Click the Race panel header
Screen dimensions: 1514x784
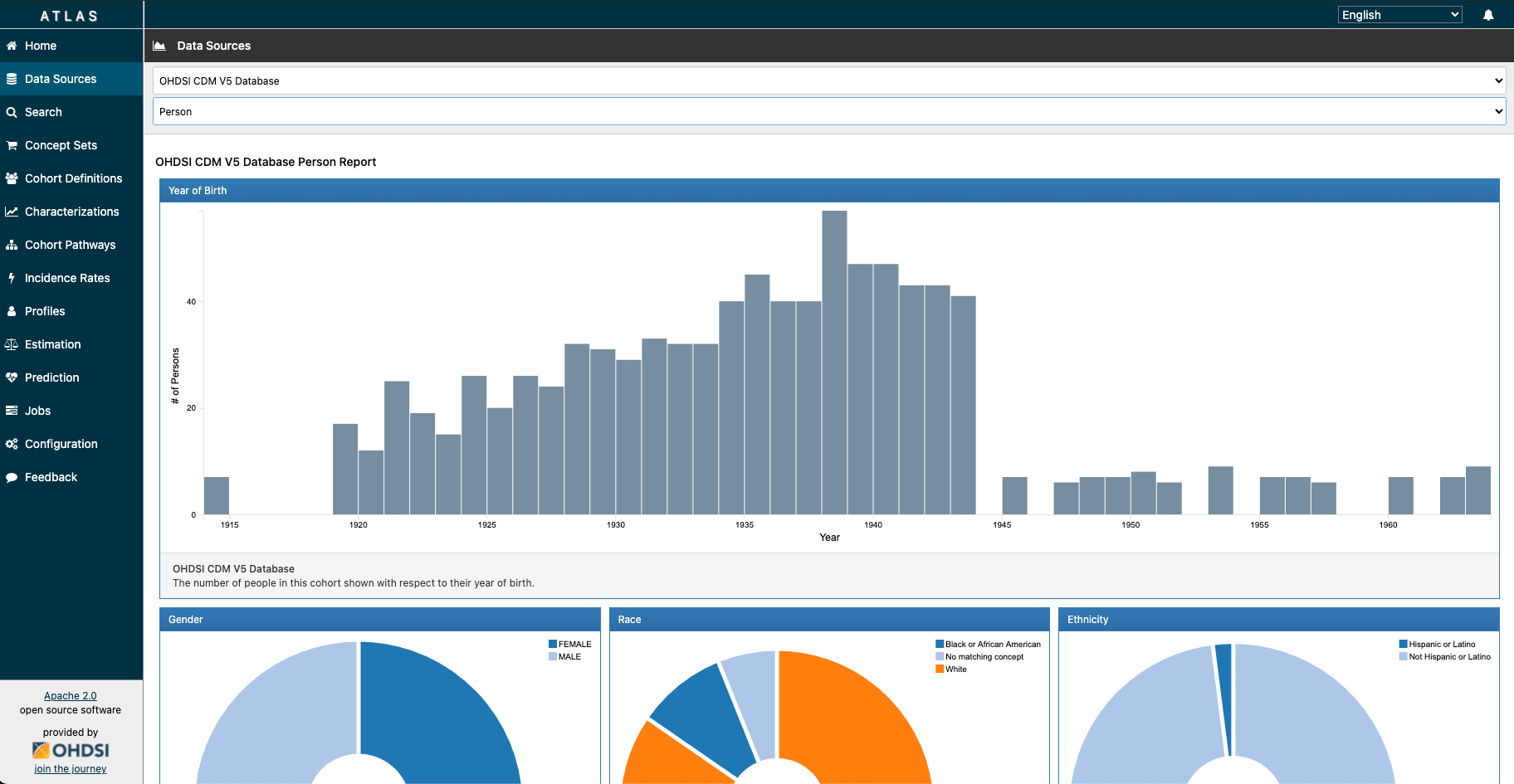click(x=829, y=619)
